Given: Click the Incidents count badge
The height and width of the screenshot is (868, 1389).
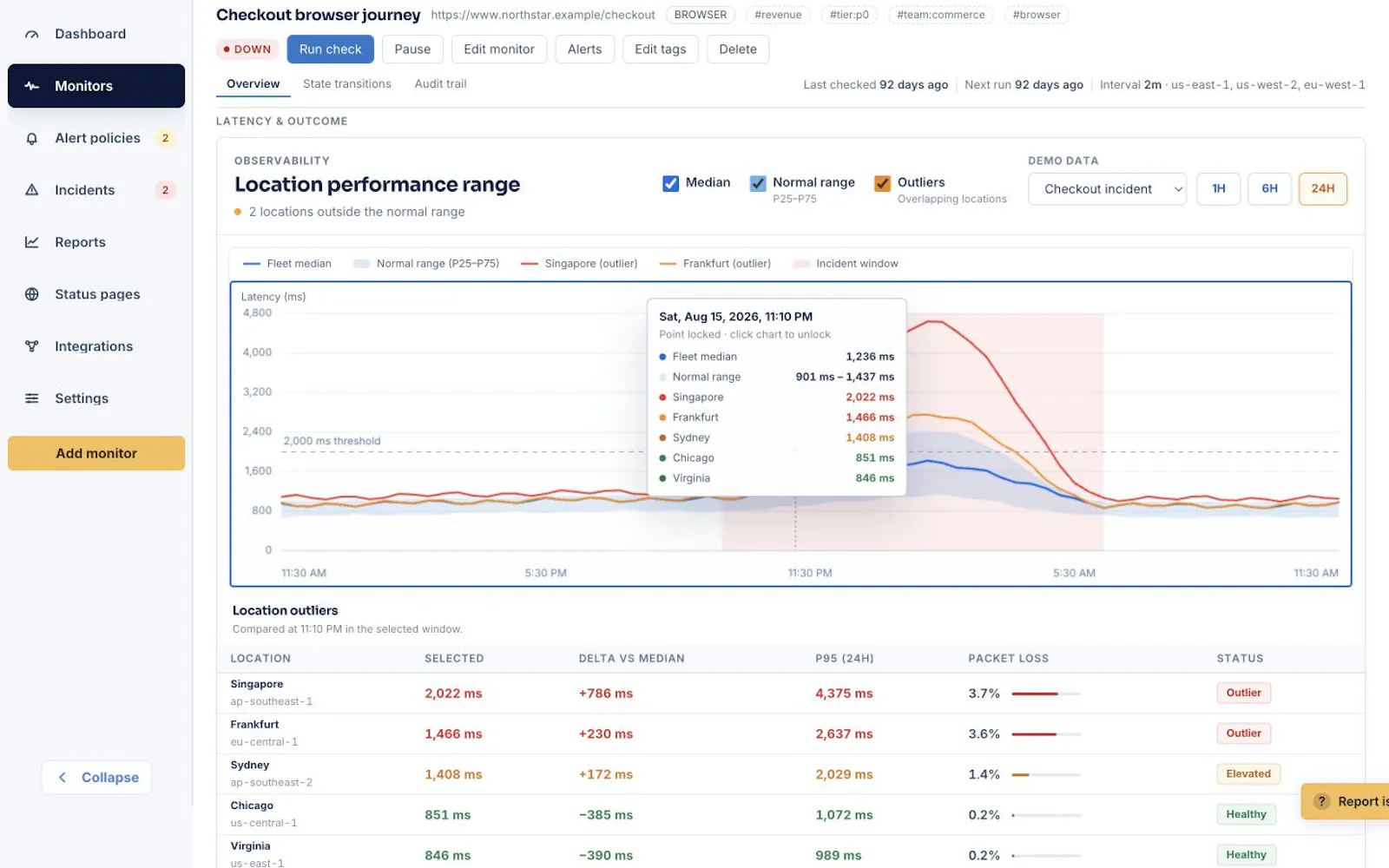Looking at the screenshot, I should [x=165, y=190].
